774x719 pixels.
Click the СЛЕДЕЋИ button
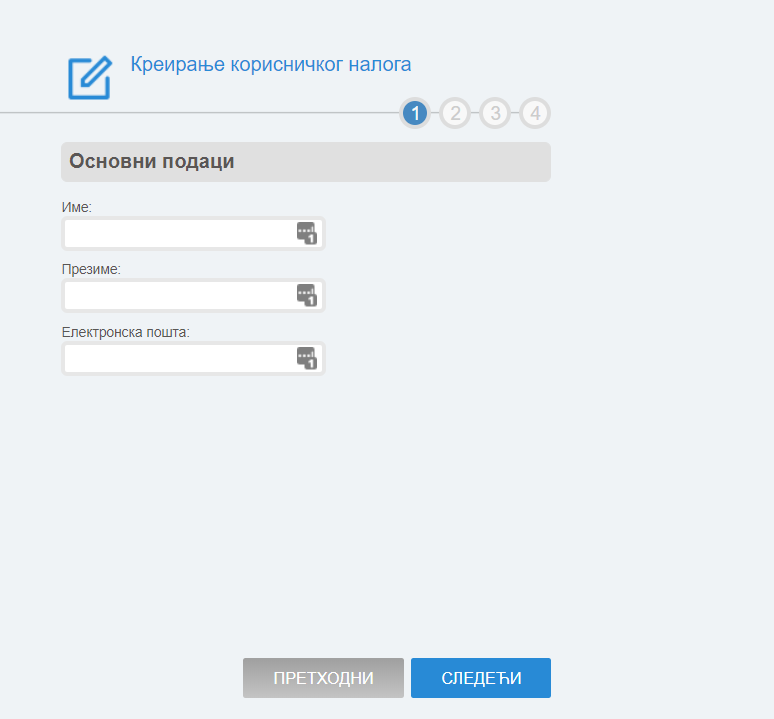coord(481,678)
